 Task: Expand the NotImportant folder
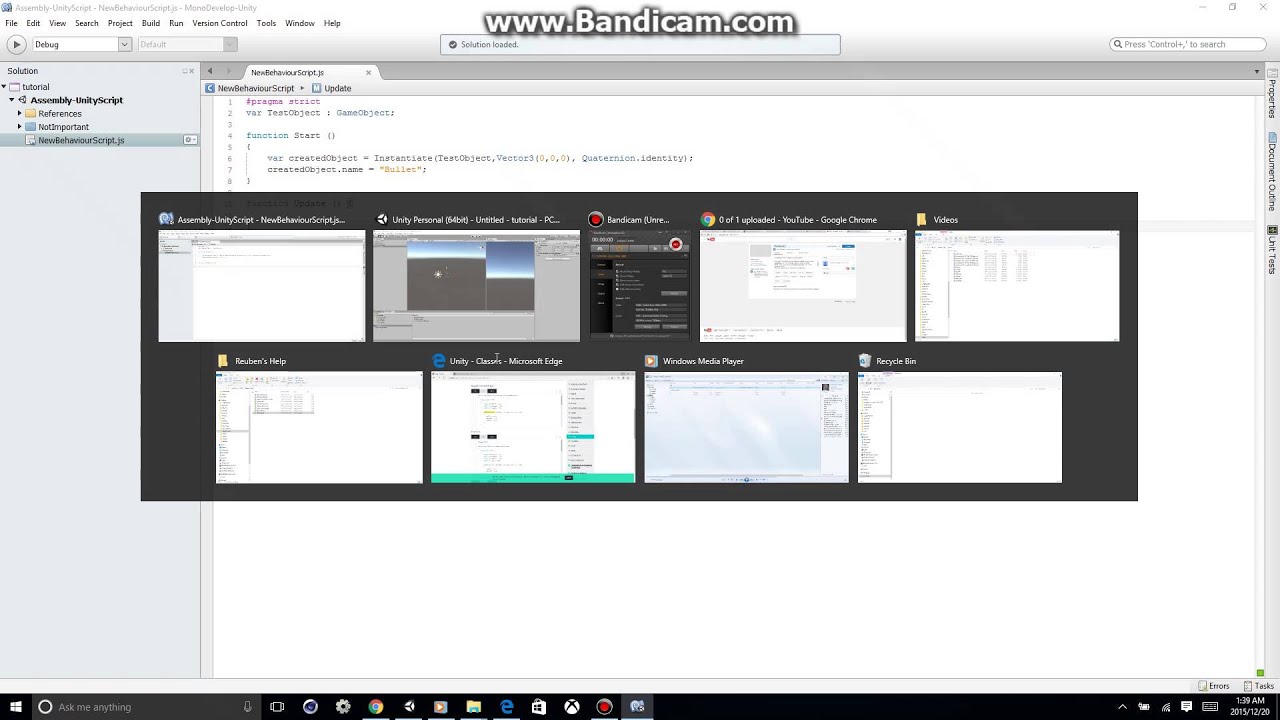coord(19,127)
